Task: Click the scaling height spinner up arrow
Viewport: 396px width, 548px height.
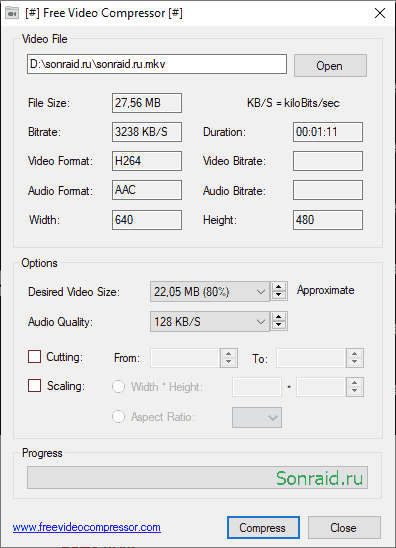Action: 354,382
